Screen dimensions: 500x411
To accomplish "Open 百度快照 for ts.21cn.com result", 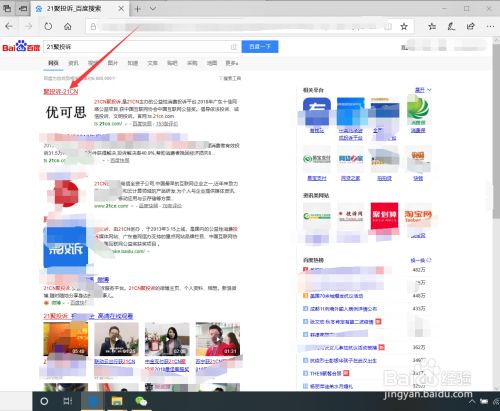I will click(142, 124).
